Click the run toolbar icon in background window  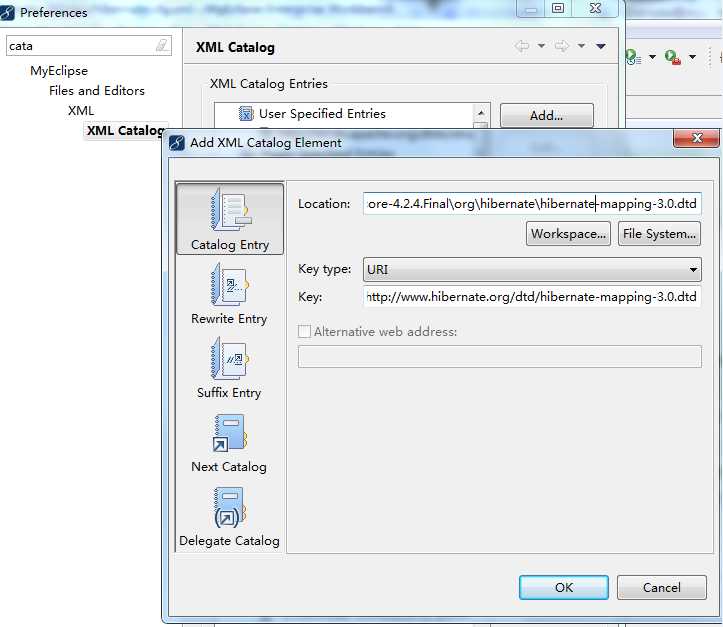tap(633, 57)
